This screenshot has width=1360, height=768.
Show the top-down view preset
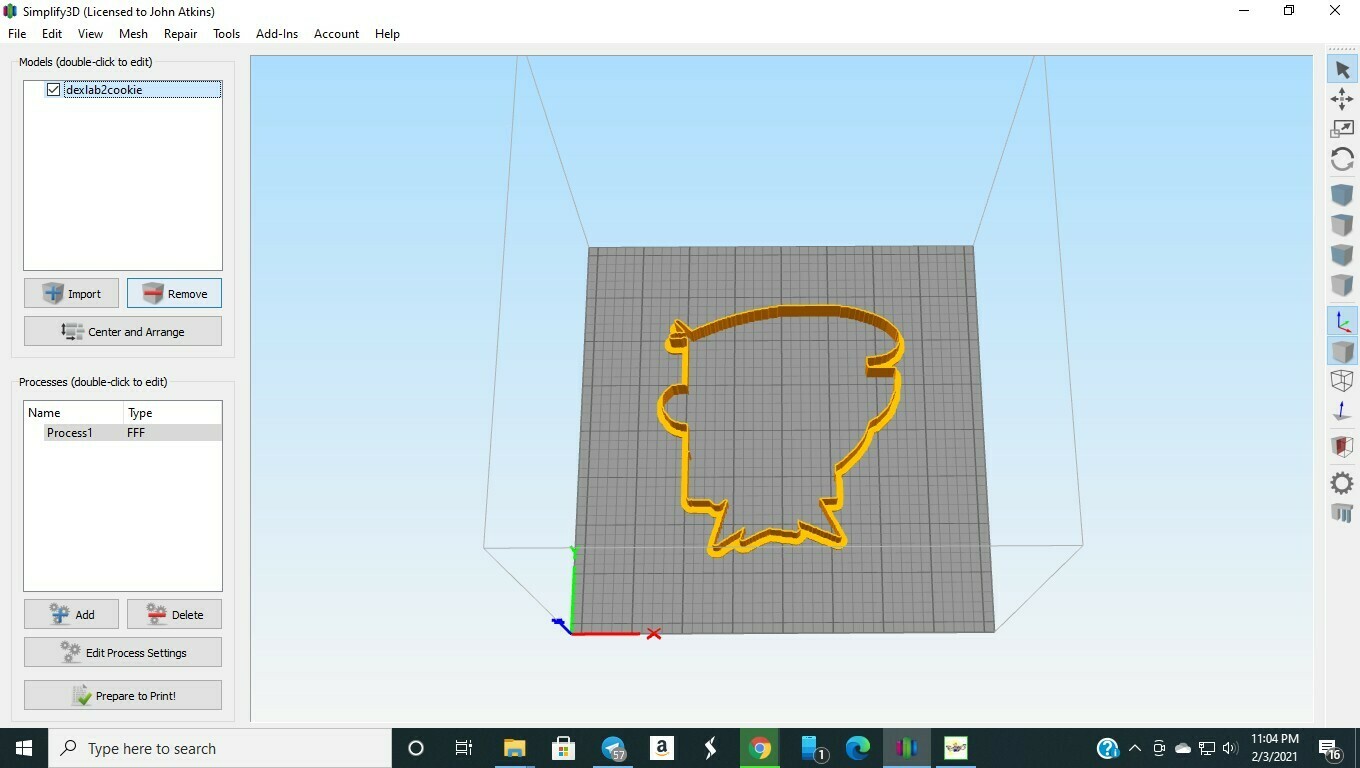[1342, 224]
